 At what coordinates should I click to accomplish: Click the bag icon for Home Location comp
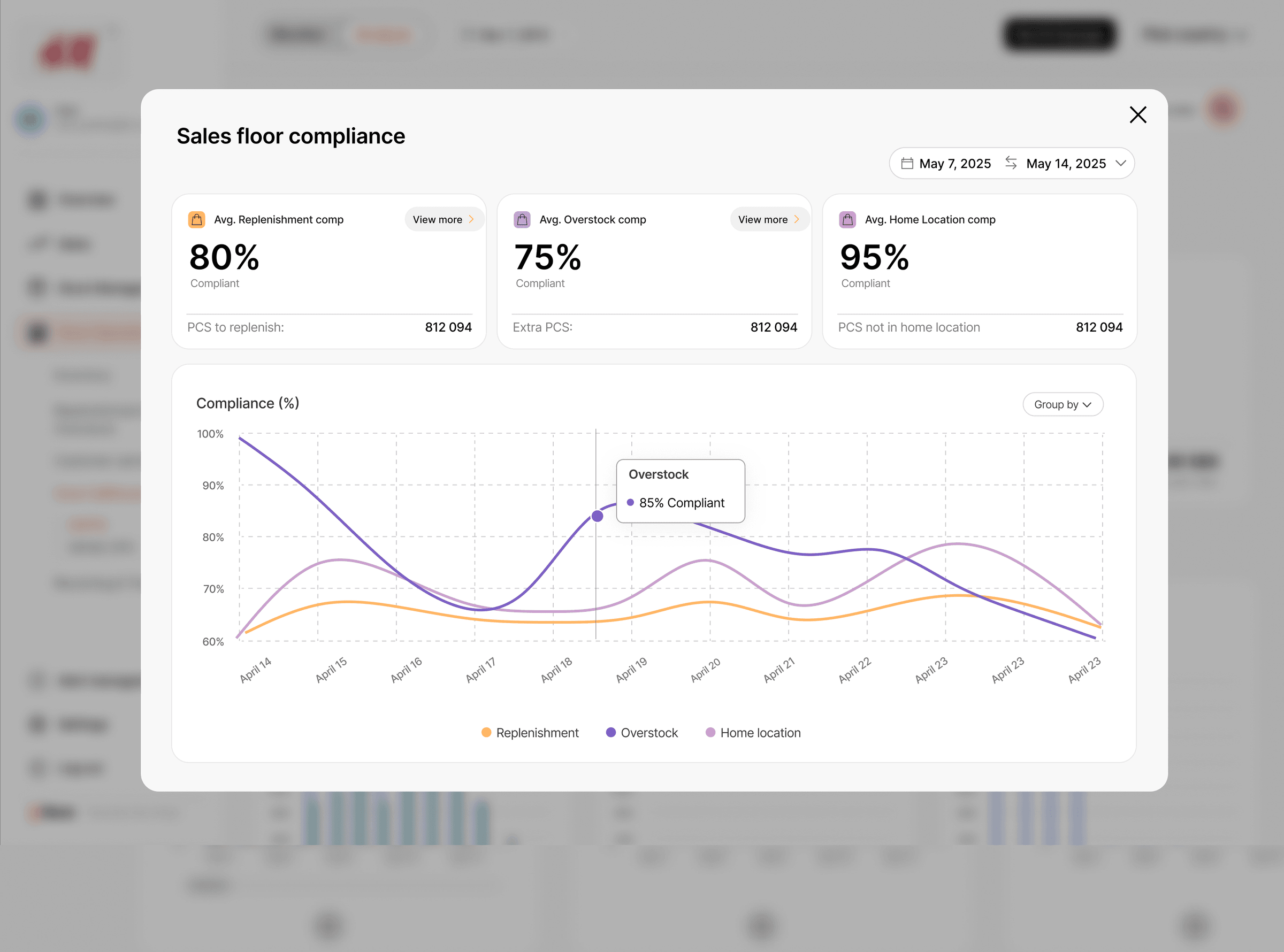pos(847,220)
